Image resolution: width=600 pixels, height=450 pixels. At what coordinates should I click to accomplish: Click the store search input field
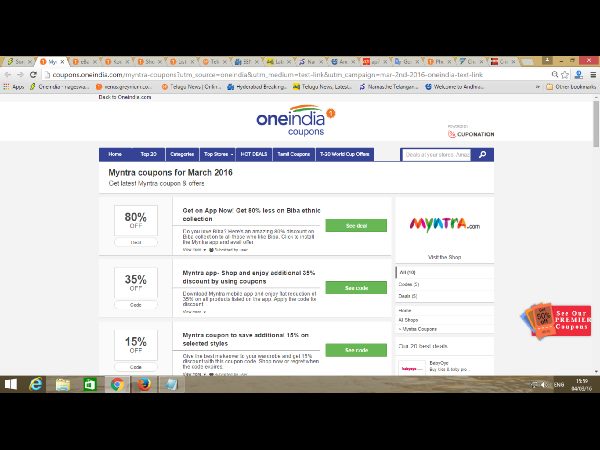click(x=437, y=155)
